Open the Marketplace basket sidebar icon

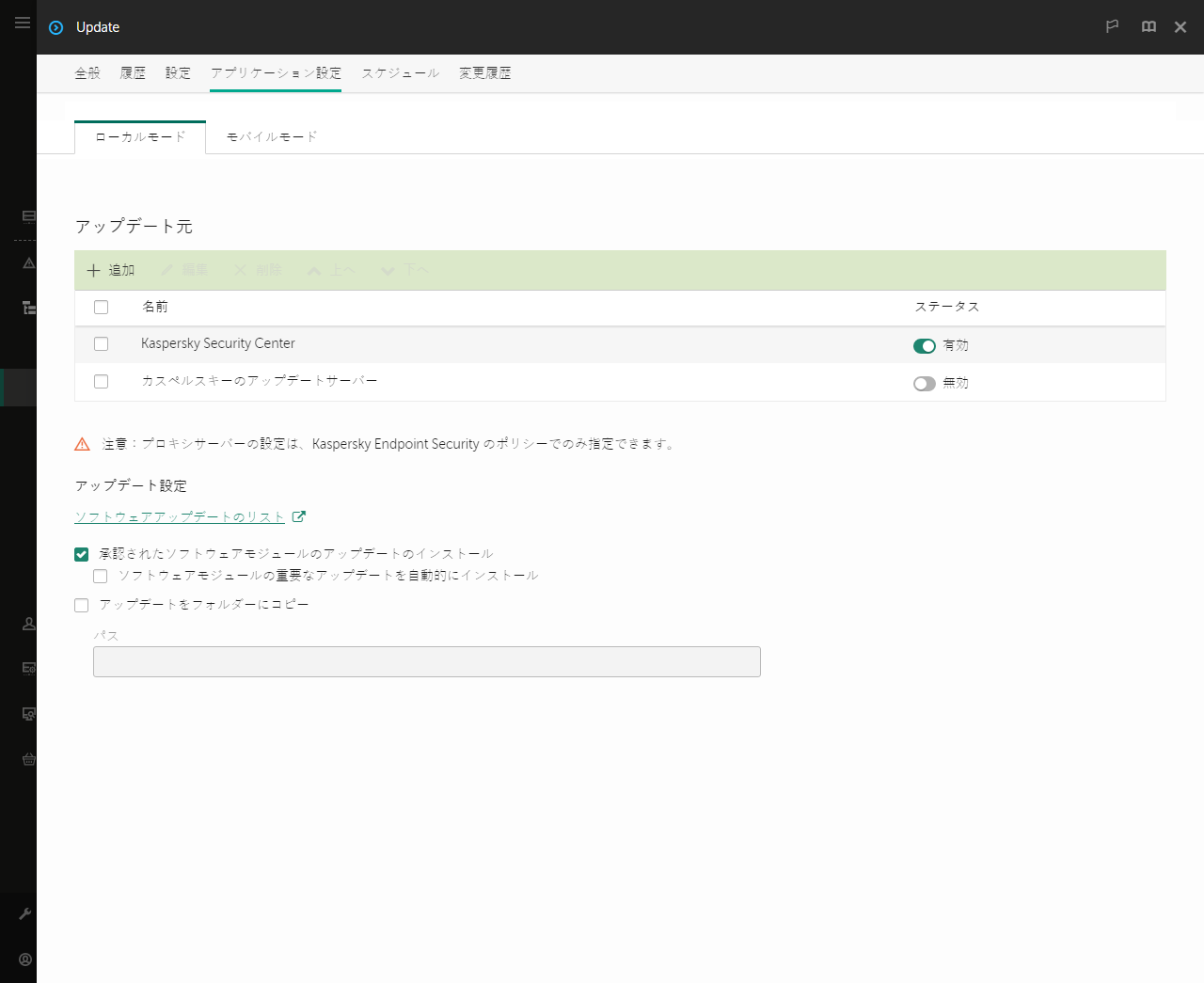coord(27,759)
